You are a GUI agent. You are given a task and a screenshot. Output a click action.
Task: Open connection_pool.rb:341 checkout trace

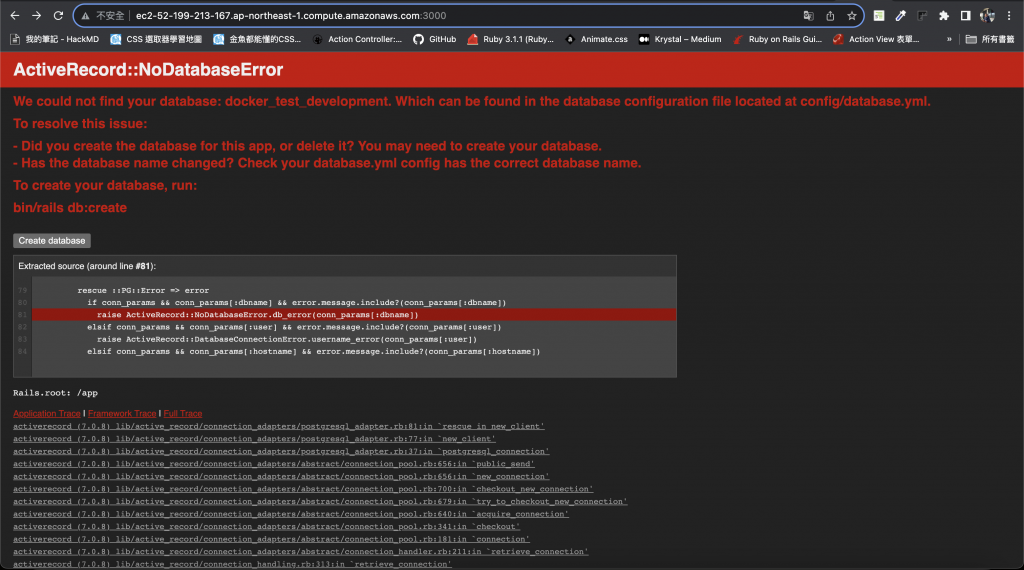tap(266, 526)
